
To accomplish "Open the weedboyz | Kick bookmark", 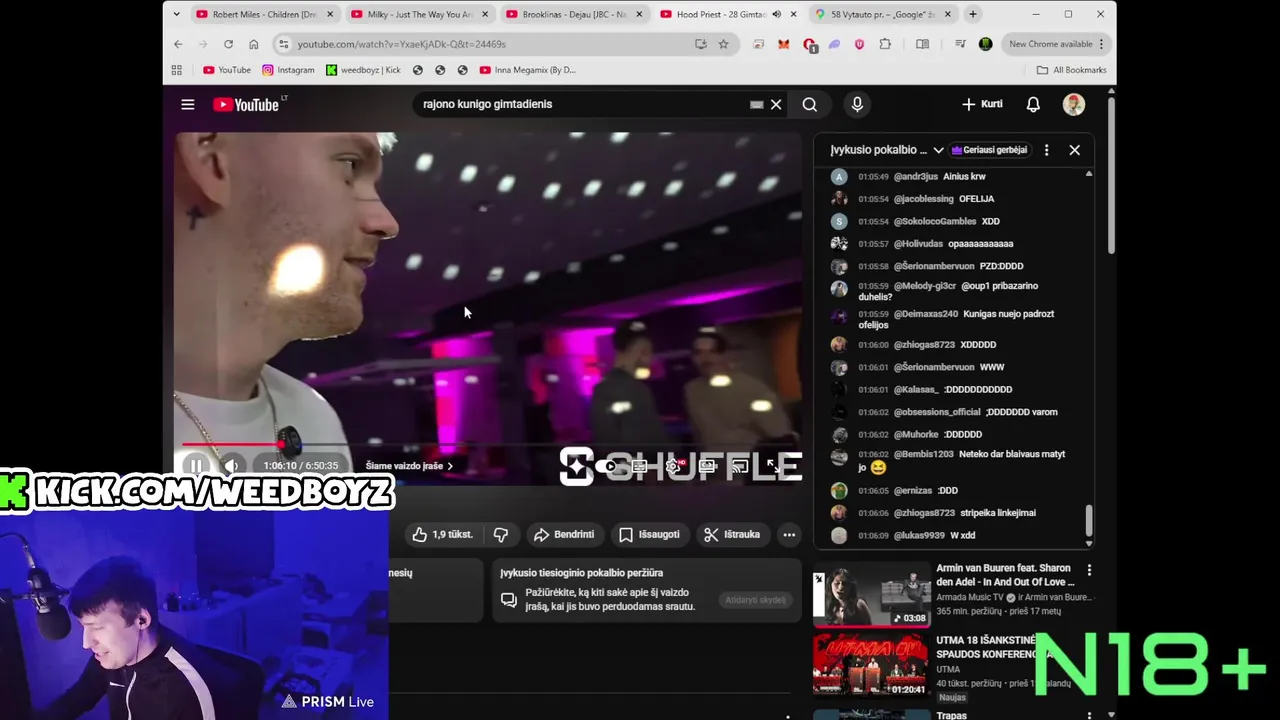I will point(364,70).
